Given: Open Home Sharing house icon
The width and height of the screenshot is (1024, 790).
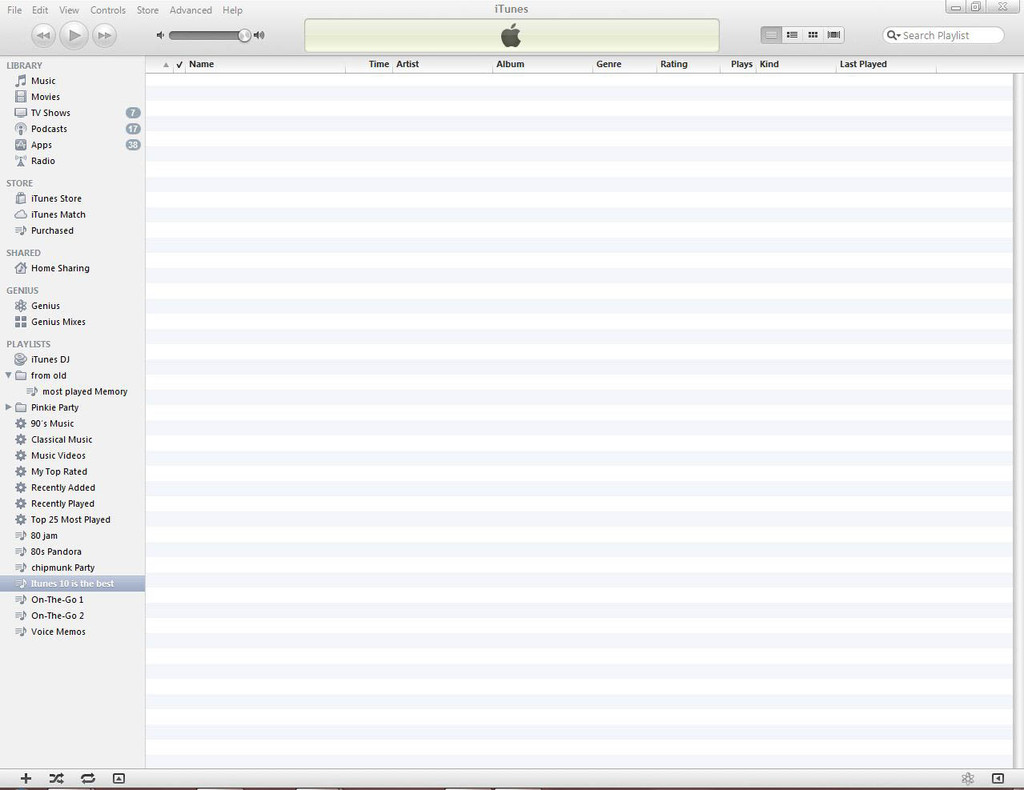Looking at the screenshot, I should click(21, 268).
